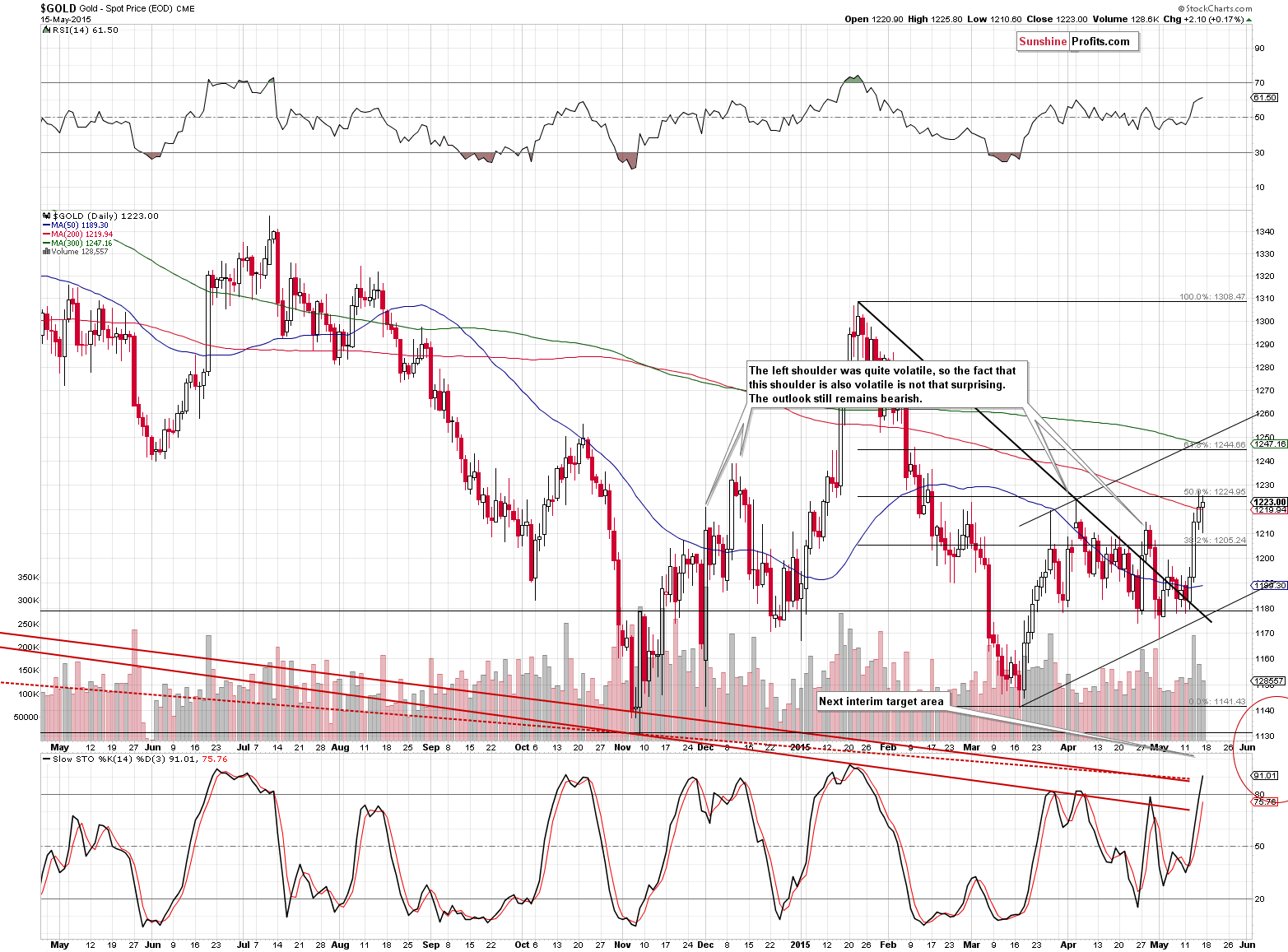Click the red 1219.94 price tag on axis
This screenshot has width=1288, height=952.
[1270, 510]
